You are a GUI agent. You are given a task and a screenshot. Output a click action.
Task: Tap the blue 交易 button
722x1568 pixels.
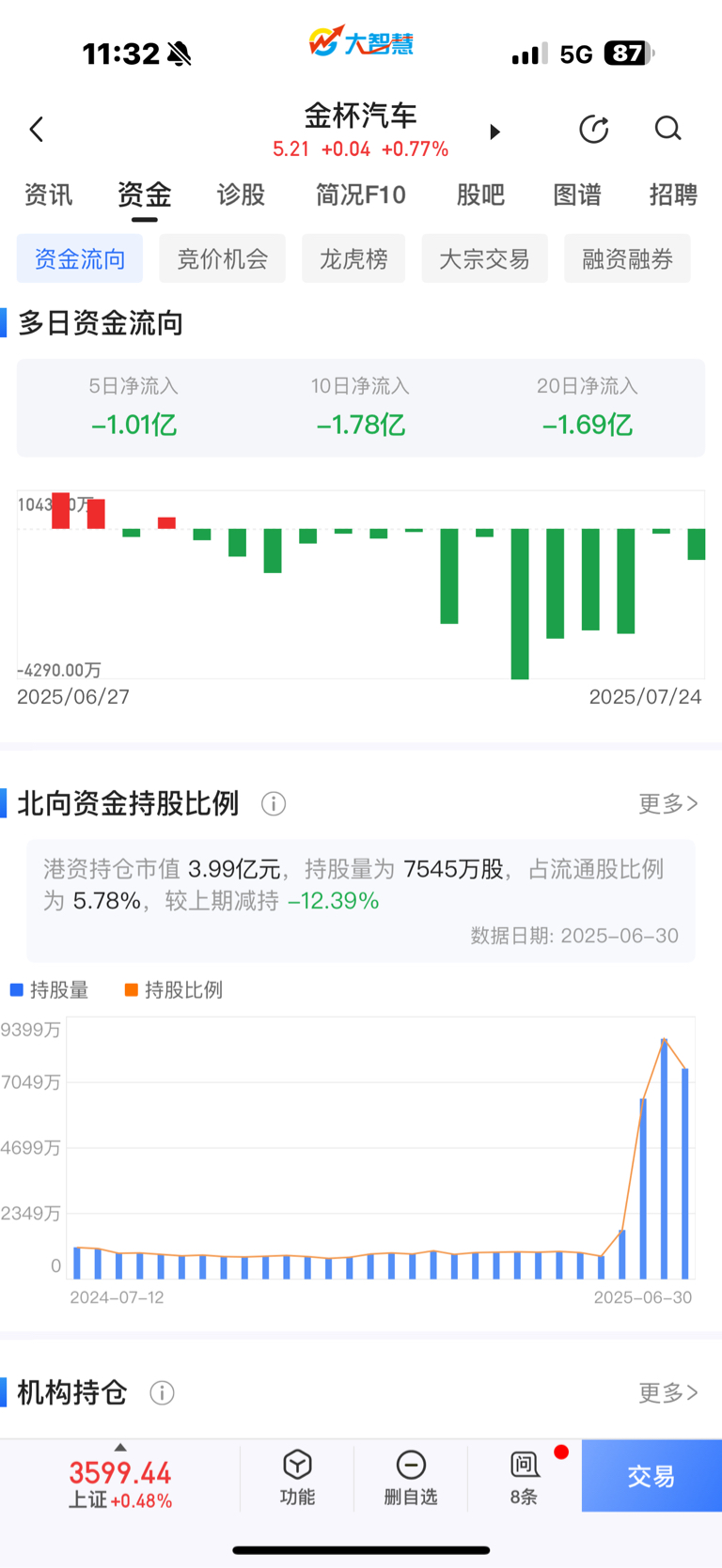[651, 1476]
